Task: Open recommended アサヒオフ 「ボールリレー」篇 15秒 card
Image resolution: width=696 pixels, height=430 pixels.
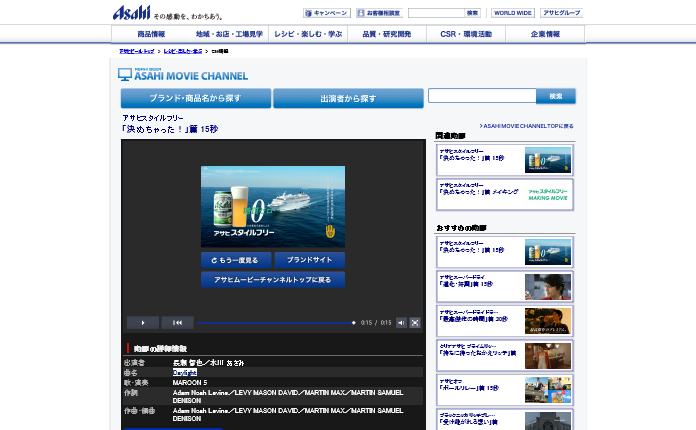Action: 505,390
